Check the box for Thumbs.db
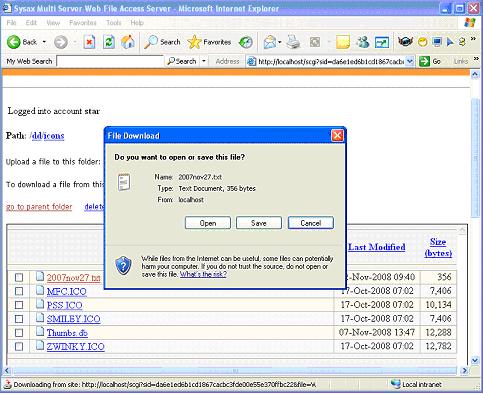This screenshot has height=394, width=483. (19, 333)
